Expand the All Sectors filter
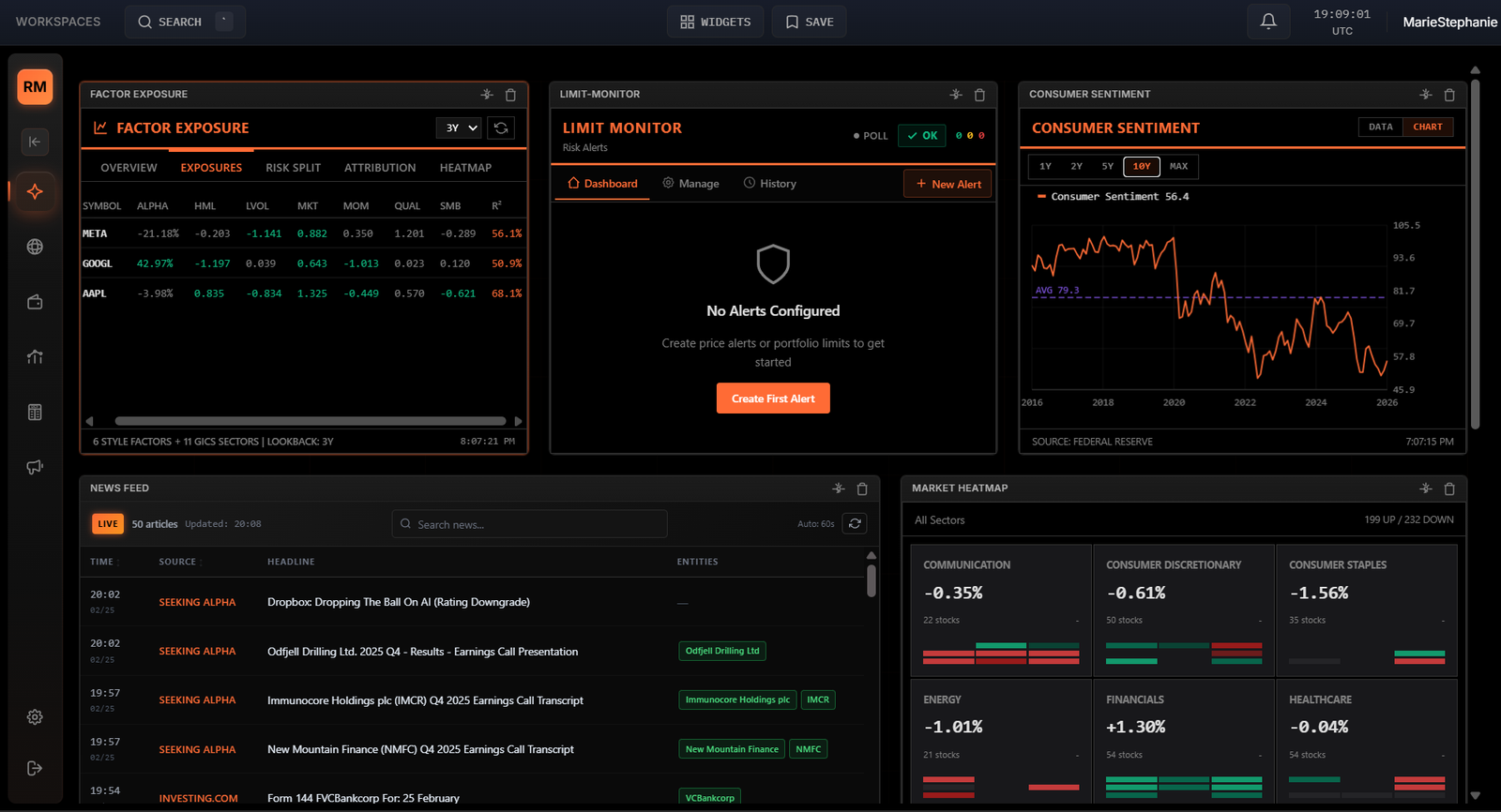Viewport: 1501px width, 812px height. click(939, 520)
